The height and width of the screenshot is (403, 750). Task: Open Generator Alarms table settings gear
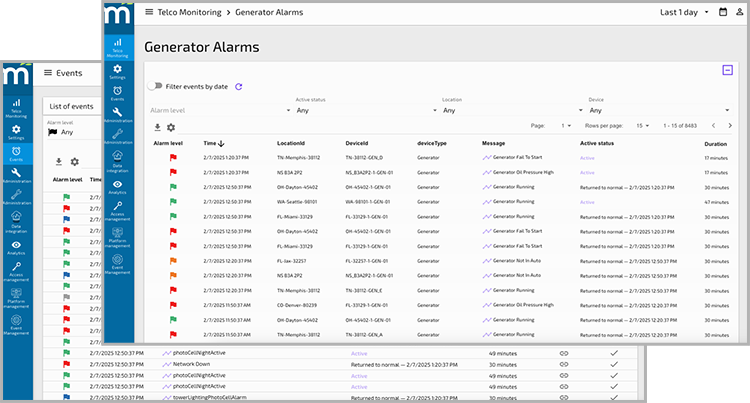coord(171,127)
